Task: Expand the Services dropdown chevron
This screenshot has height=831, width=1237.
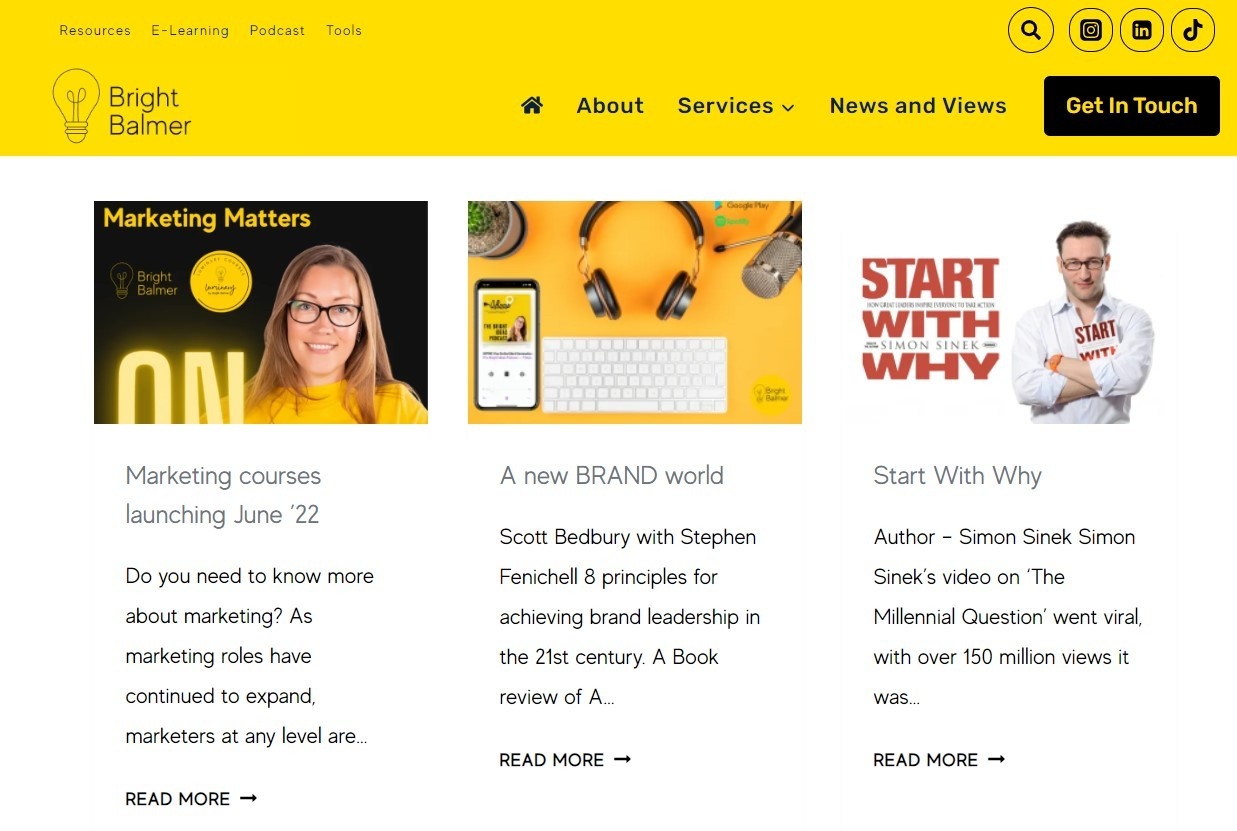Action: tap(788, 107)
